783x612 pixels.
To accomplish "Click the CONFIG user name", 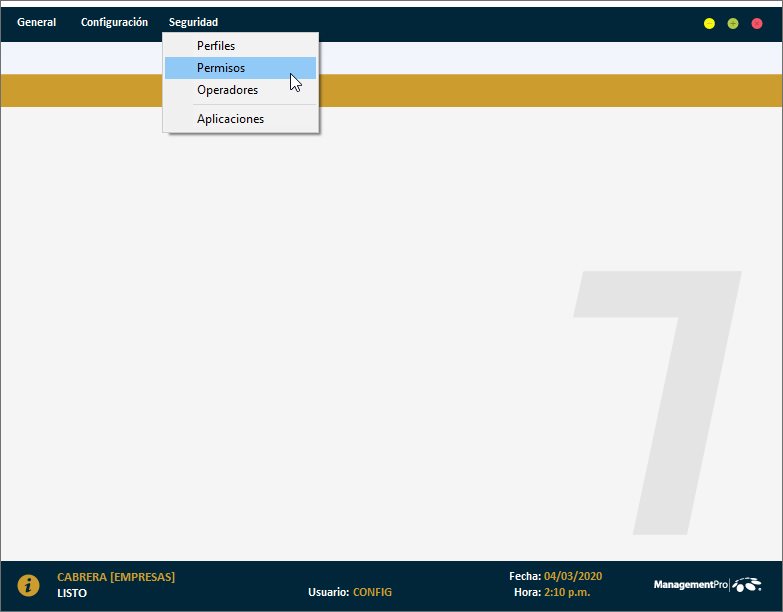I will (372, 592).
